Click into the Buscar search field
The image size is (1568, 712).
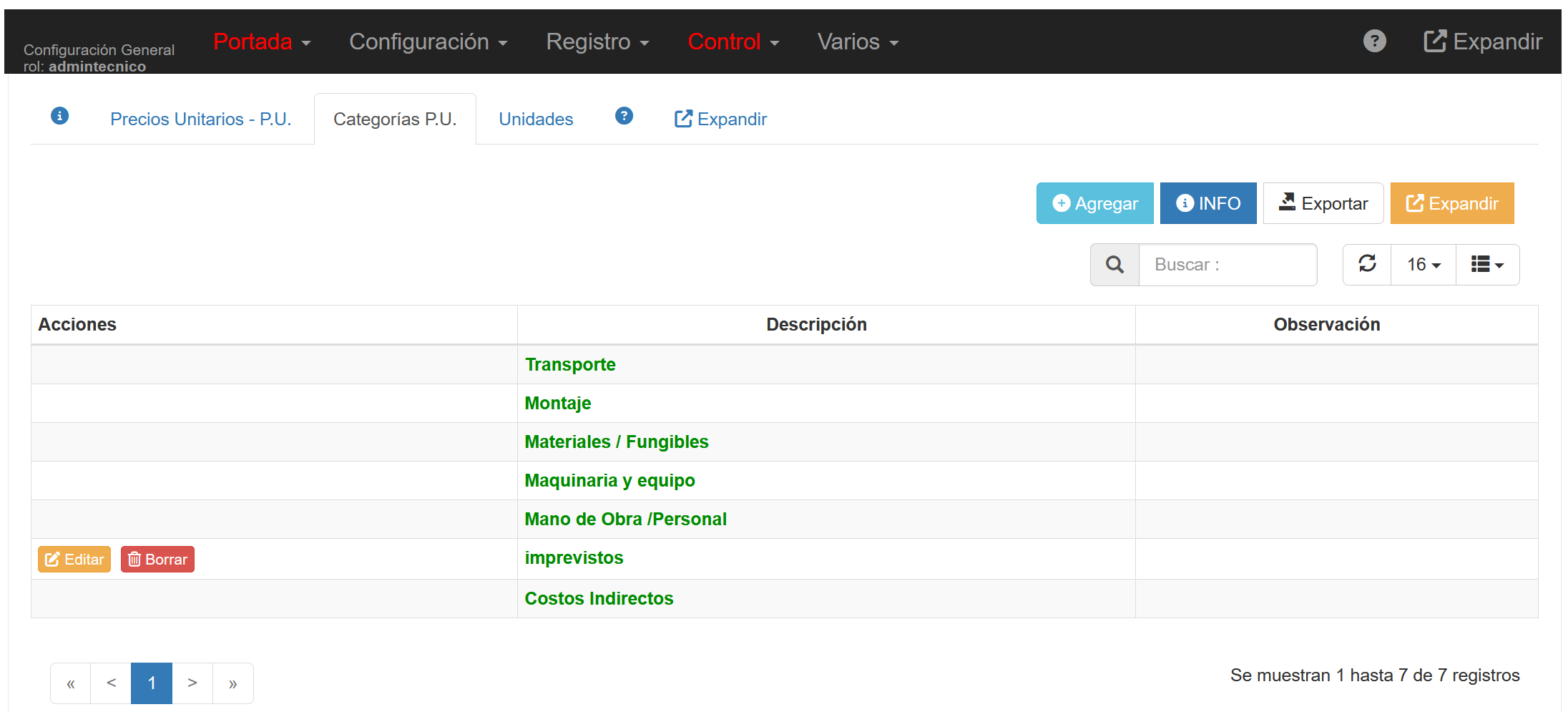pos(1228,265)
